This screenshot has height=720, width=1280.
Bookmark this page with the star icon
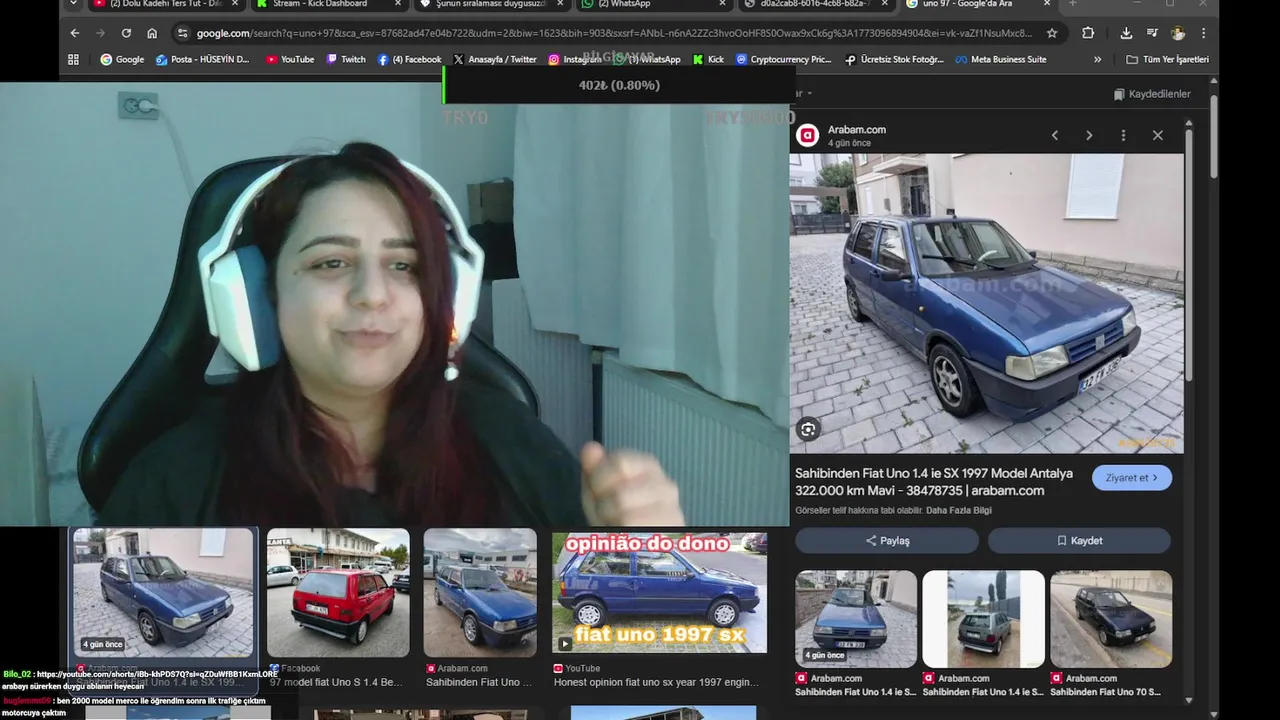[x=1052, y=33]
